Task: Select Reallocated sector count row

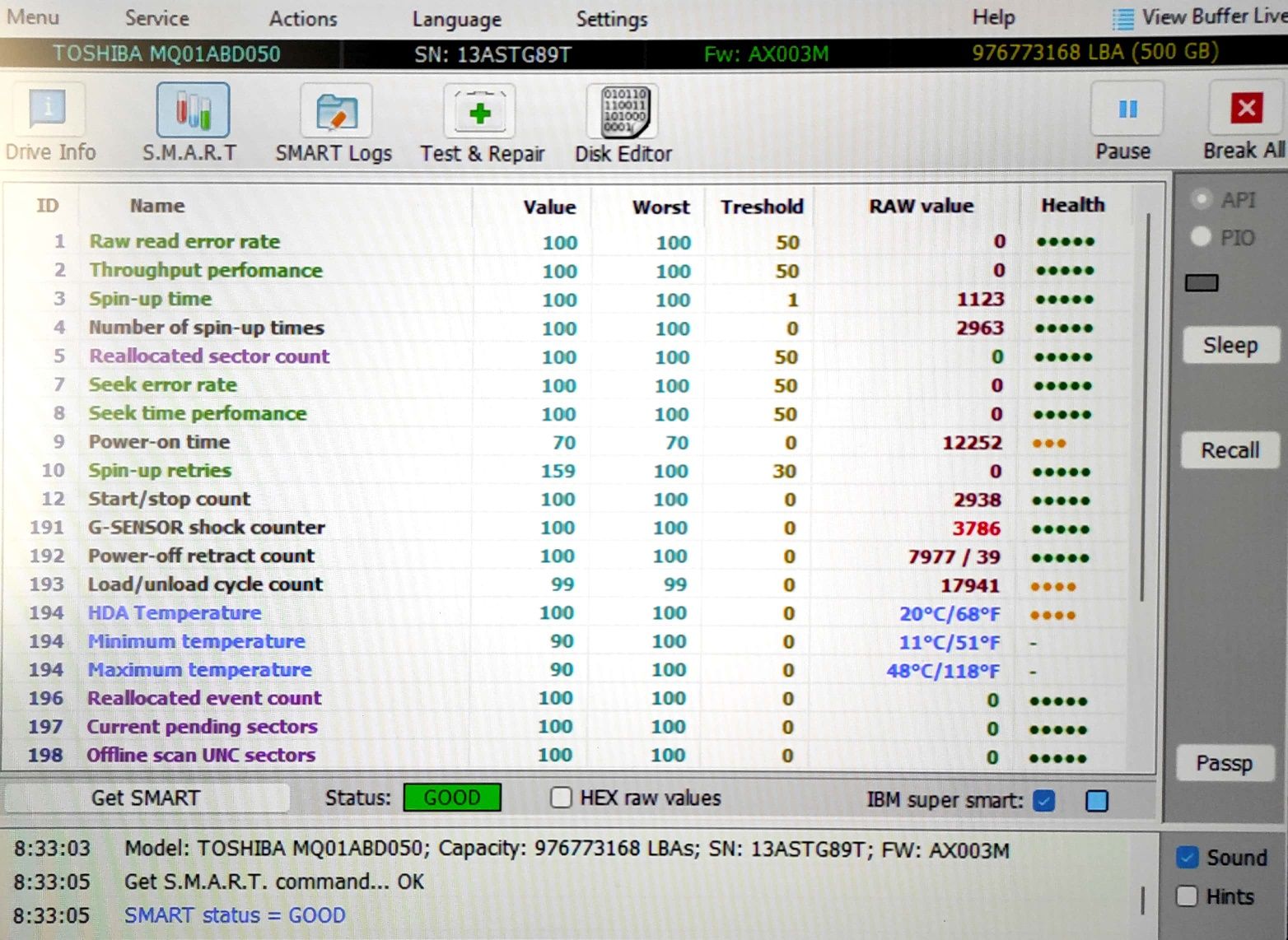Action: coord(568,356)
